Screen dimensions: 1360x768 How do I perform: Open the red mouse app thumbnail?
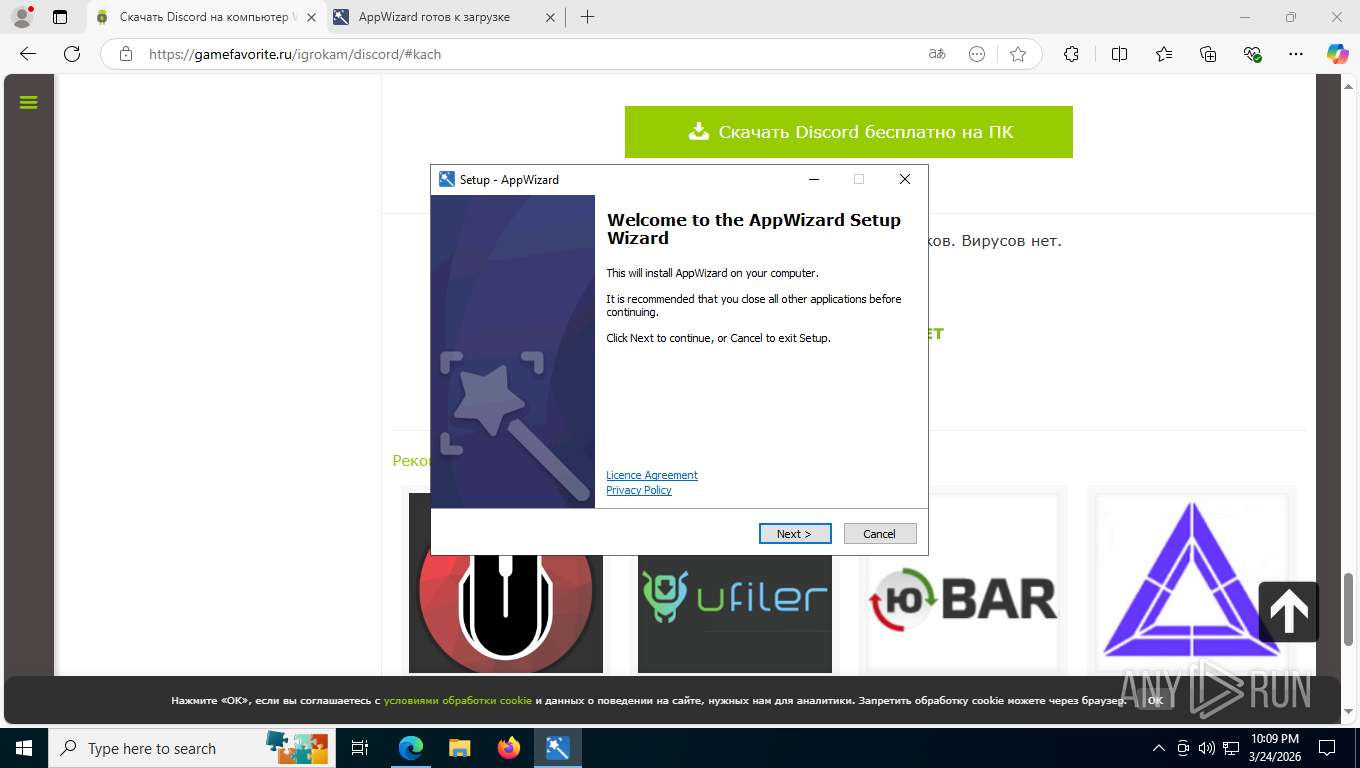tap(506, 583)
